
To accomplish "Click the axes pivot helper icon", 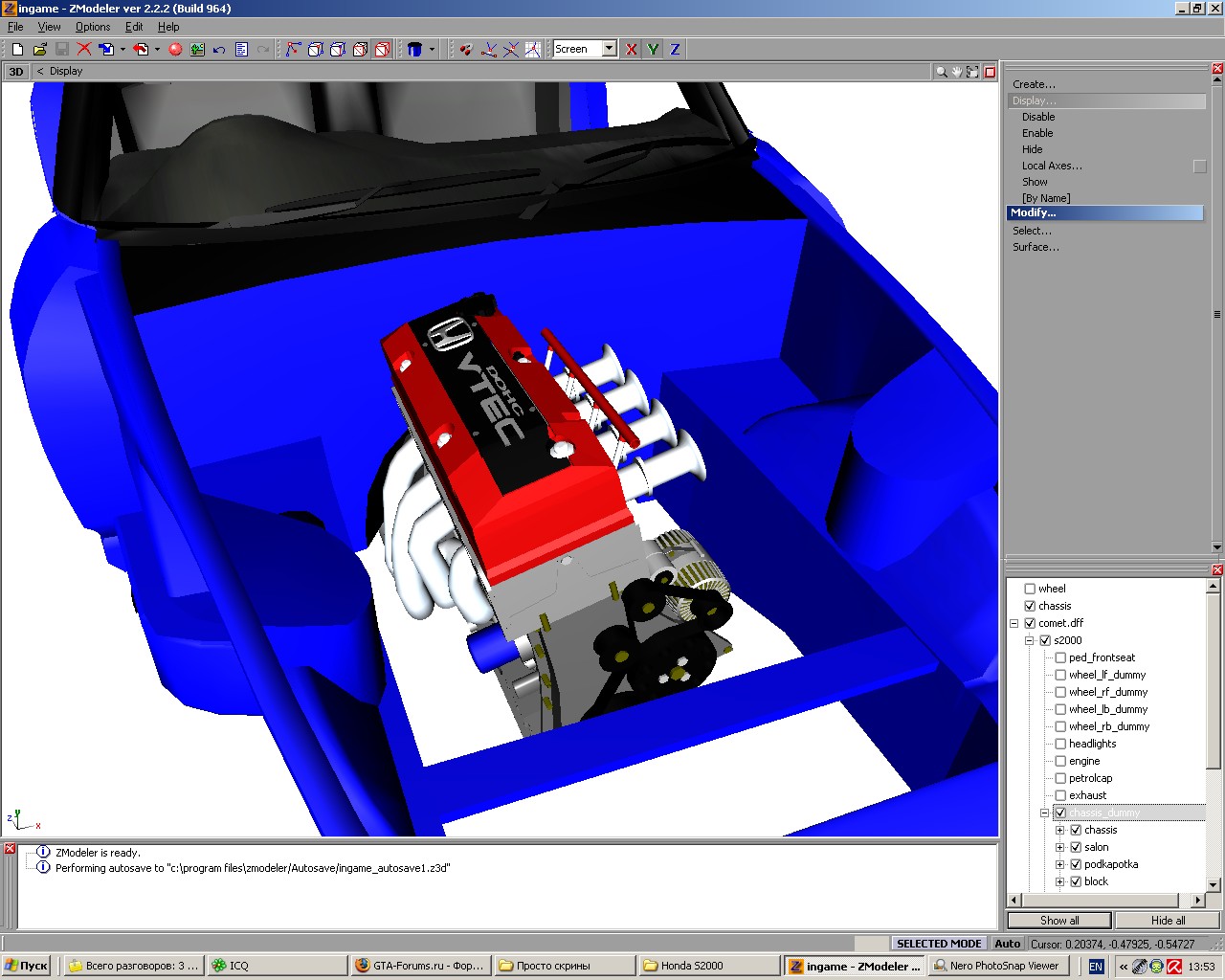I will click(489, 49).
